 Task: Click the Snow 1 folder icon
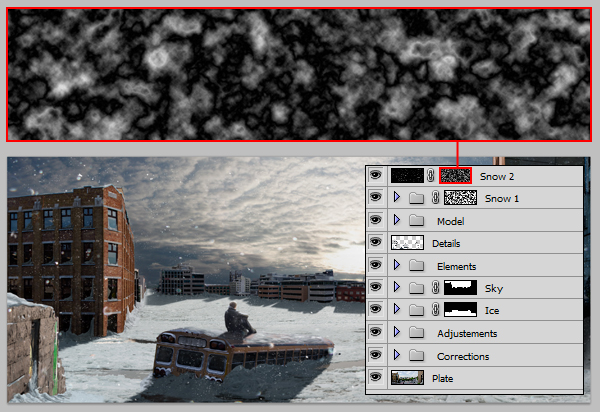(416, 198)
